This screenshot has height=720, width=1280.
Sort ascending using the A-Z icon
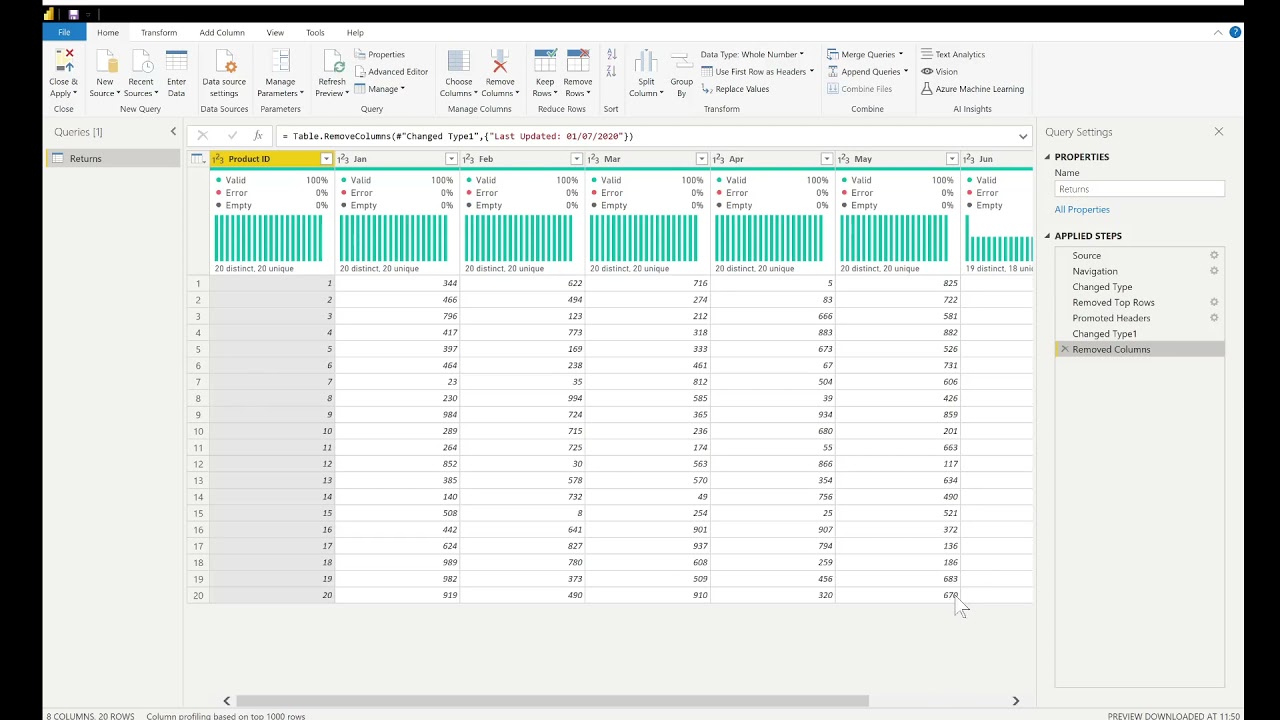pos(611,54)
